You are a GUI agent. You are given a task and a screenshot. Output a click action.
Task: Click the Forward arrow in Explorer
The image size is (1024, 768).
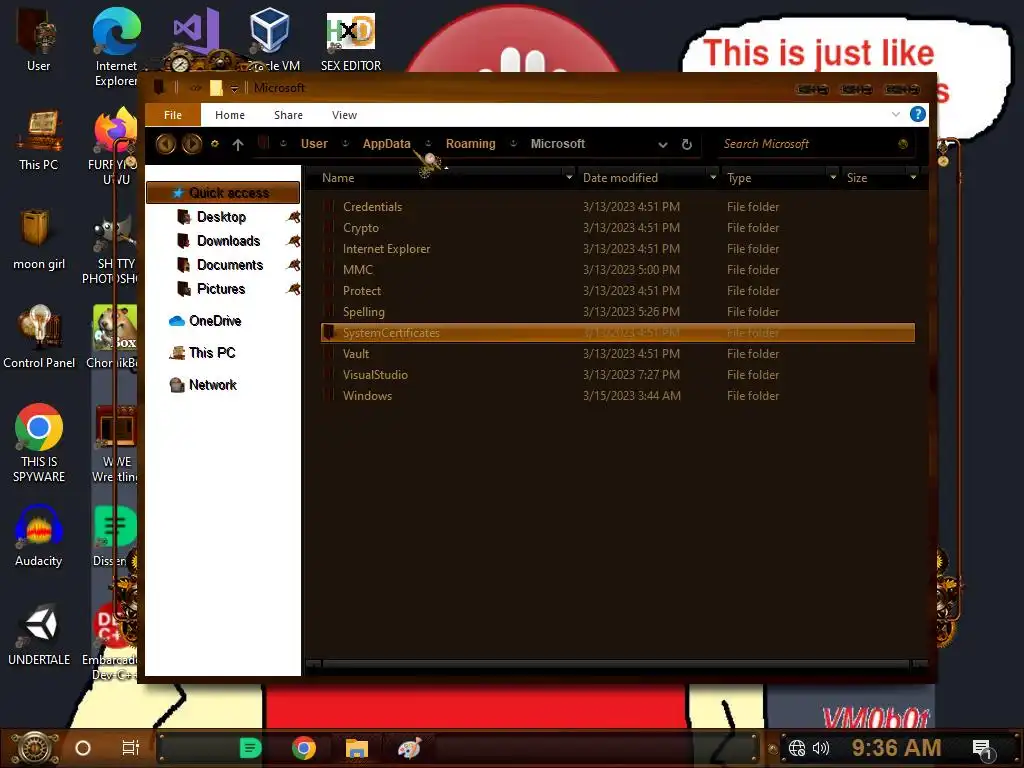[x=191, y=144]
